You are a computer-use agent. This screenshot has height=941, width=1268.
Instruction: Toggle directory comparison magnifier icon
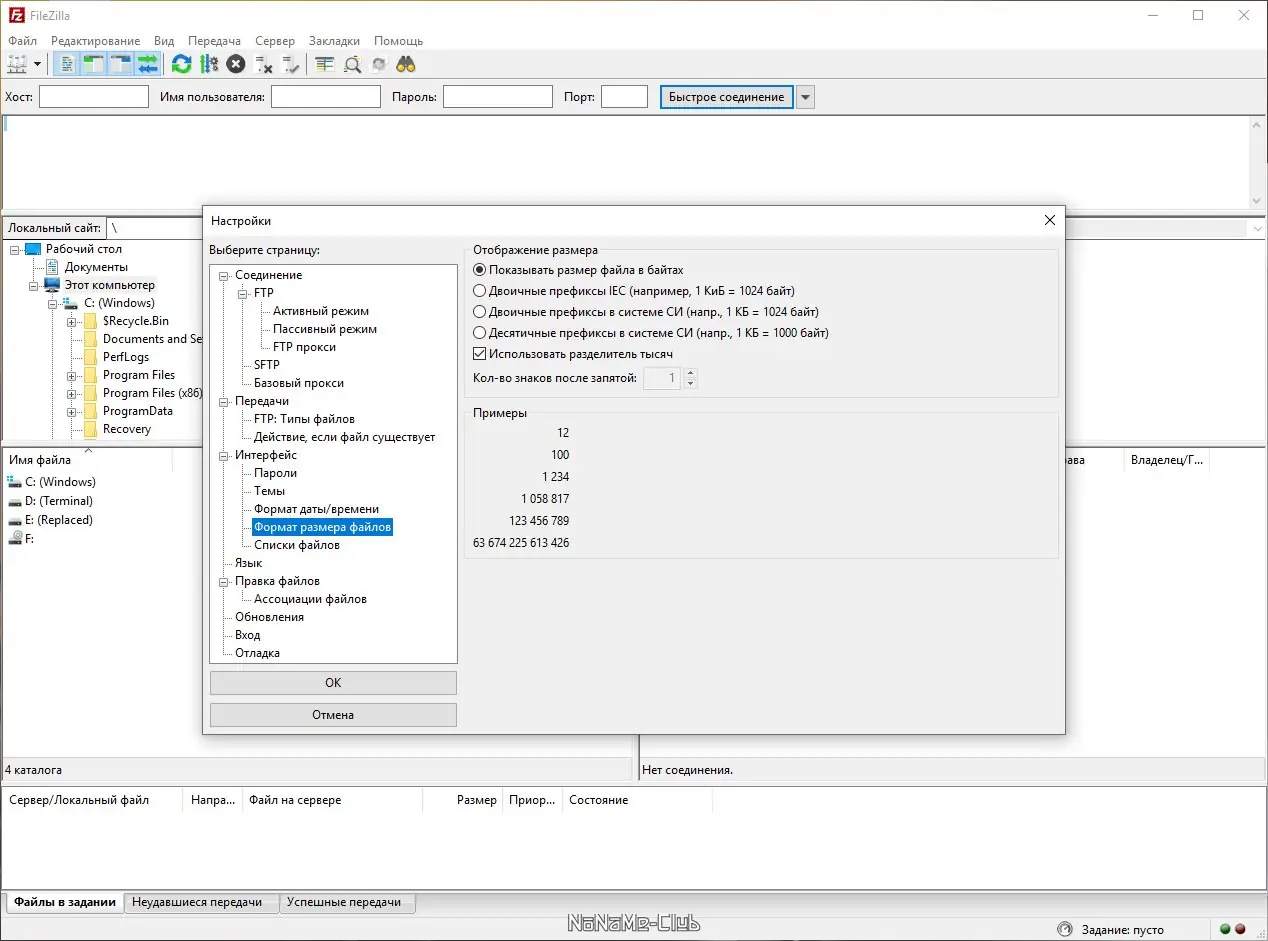click(352, 65)
